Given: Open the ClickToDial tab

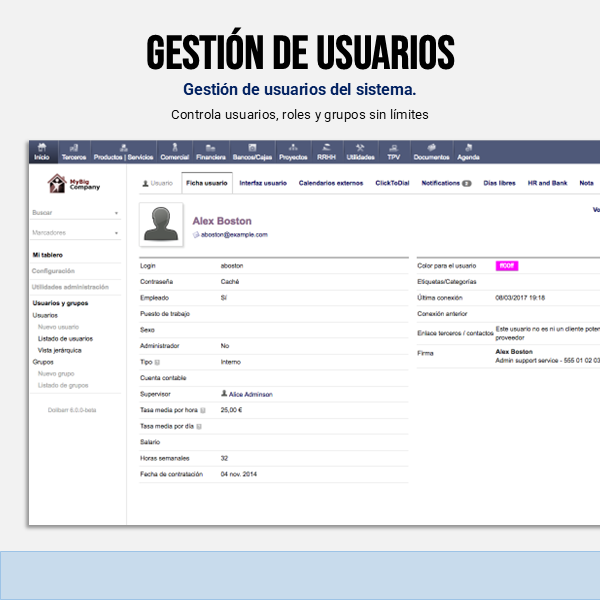Looking at the screenshot, I should (x=392, y=183).
